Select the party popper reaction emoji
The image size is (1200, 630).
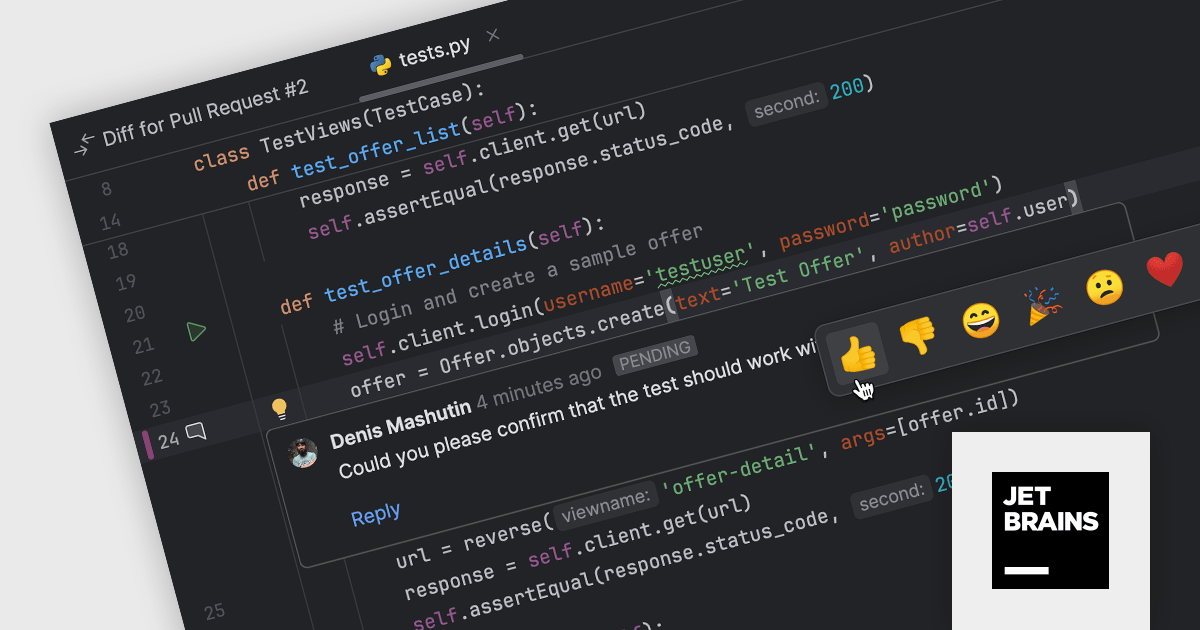coord(1042,305)
